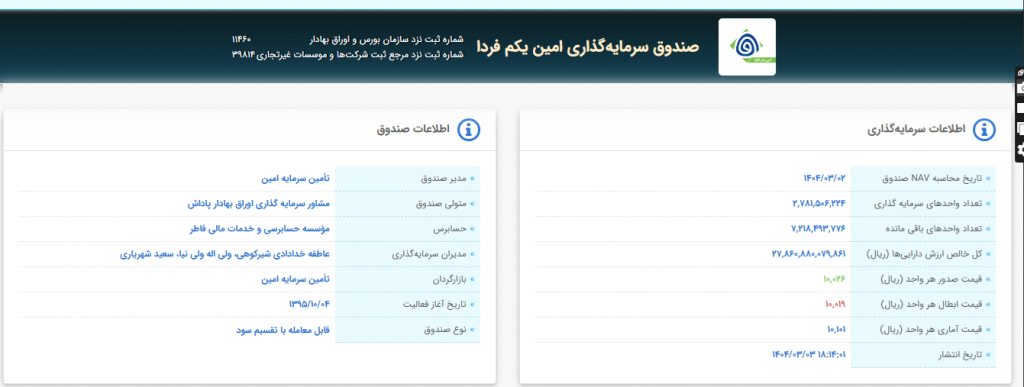Screen dimensions: 1024x387
Task: Select investment units count ۲,۷۸۱,۵۰۶,۲۲۴
Action: click(819, 204)
